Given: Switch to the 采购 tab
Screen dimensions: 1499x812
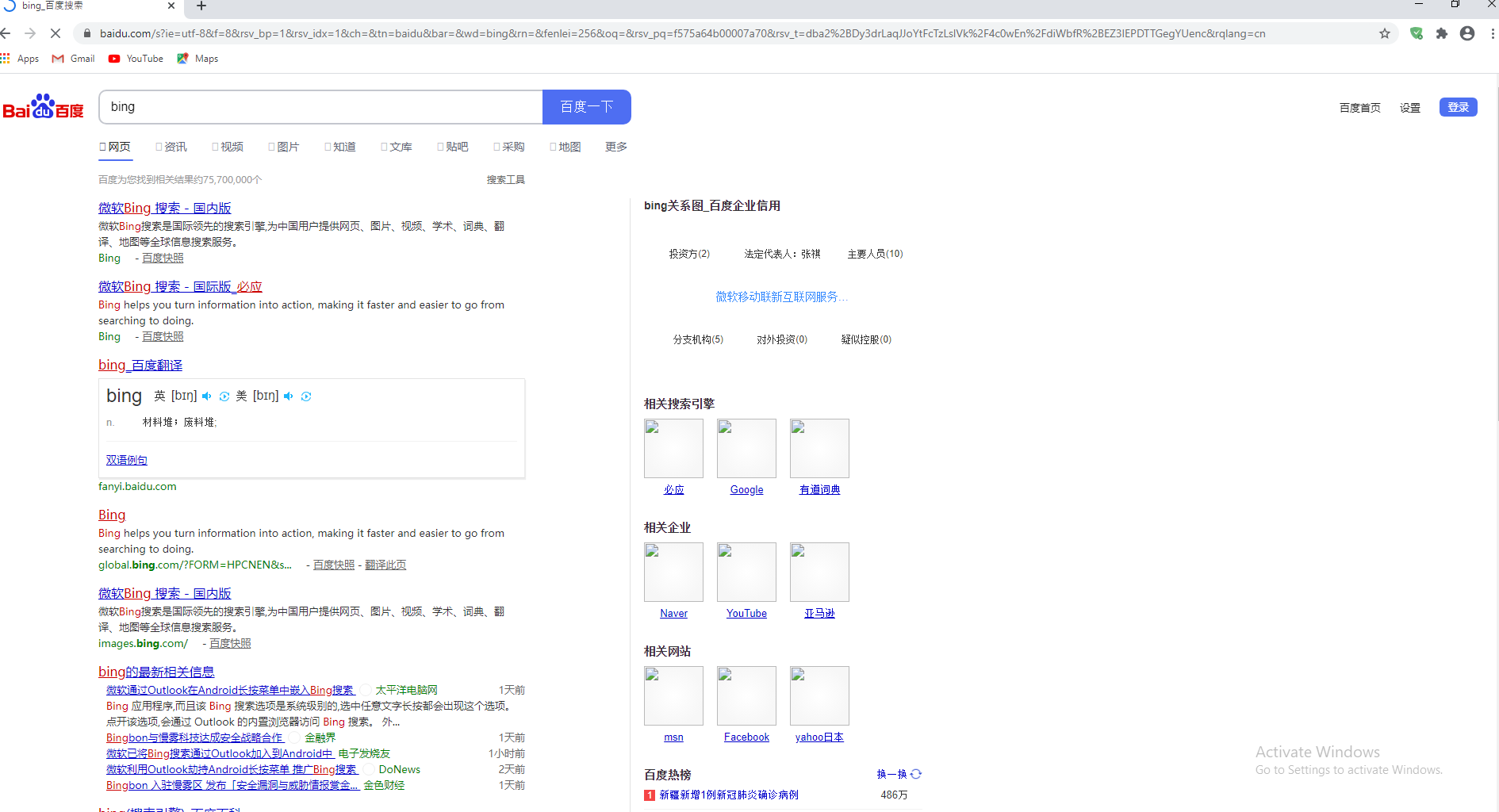Looking at the screenshot, I should (x=509, y=147).
